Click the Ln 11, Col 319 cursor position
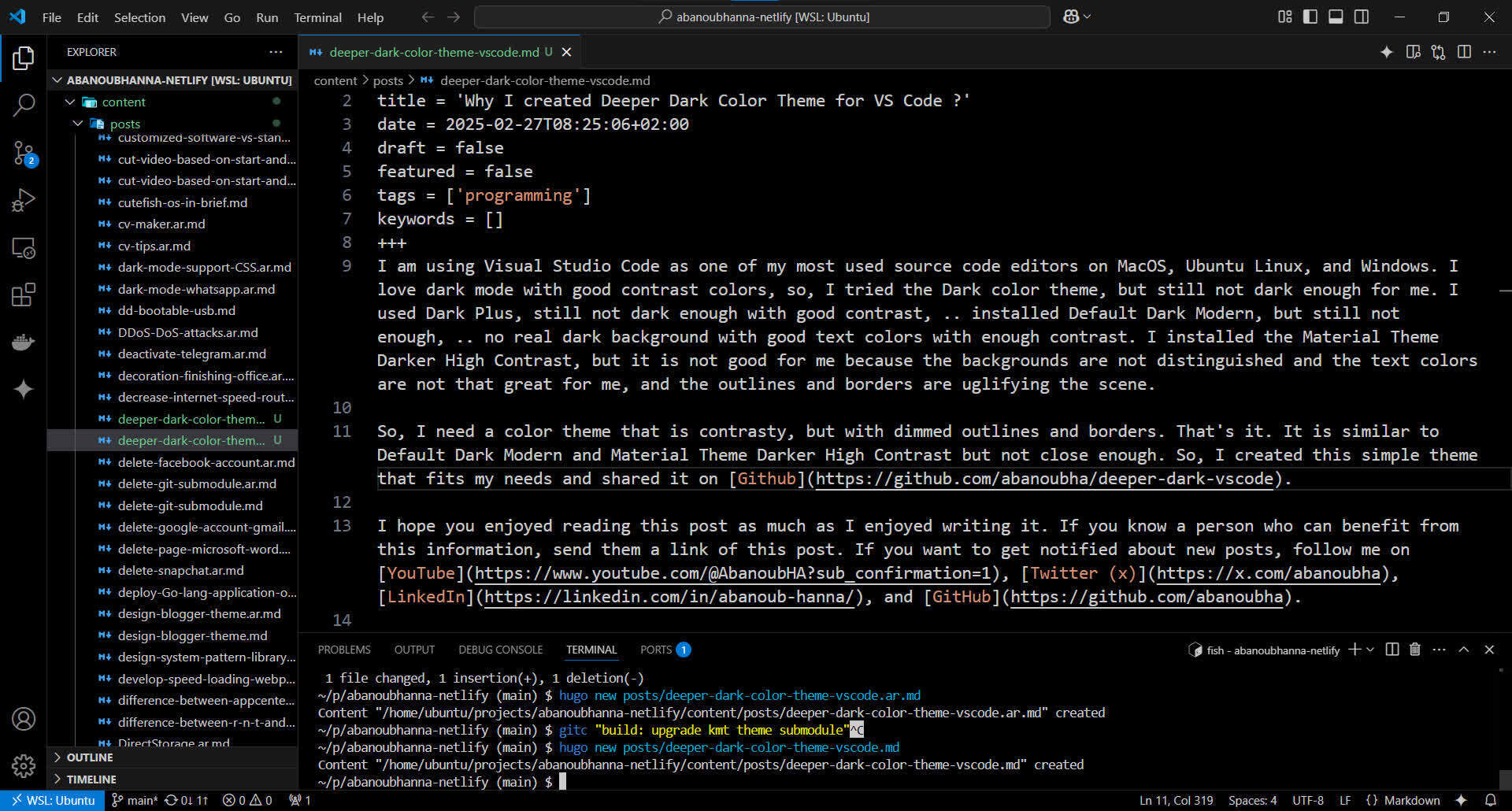This screenshot has width=1512, height=811. tap(1176, 800)
